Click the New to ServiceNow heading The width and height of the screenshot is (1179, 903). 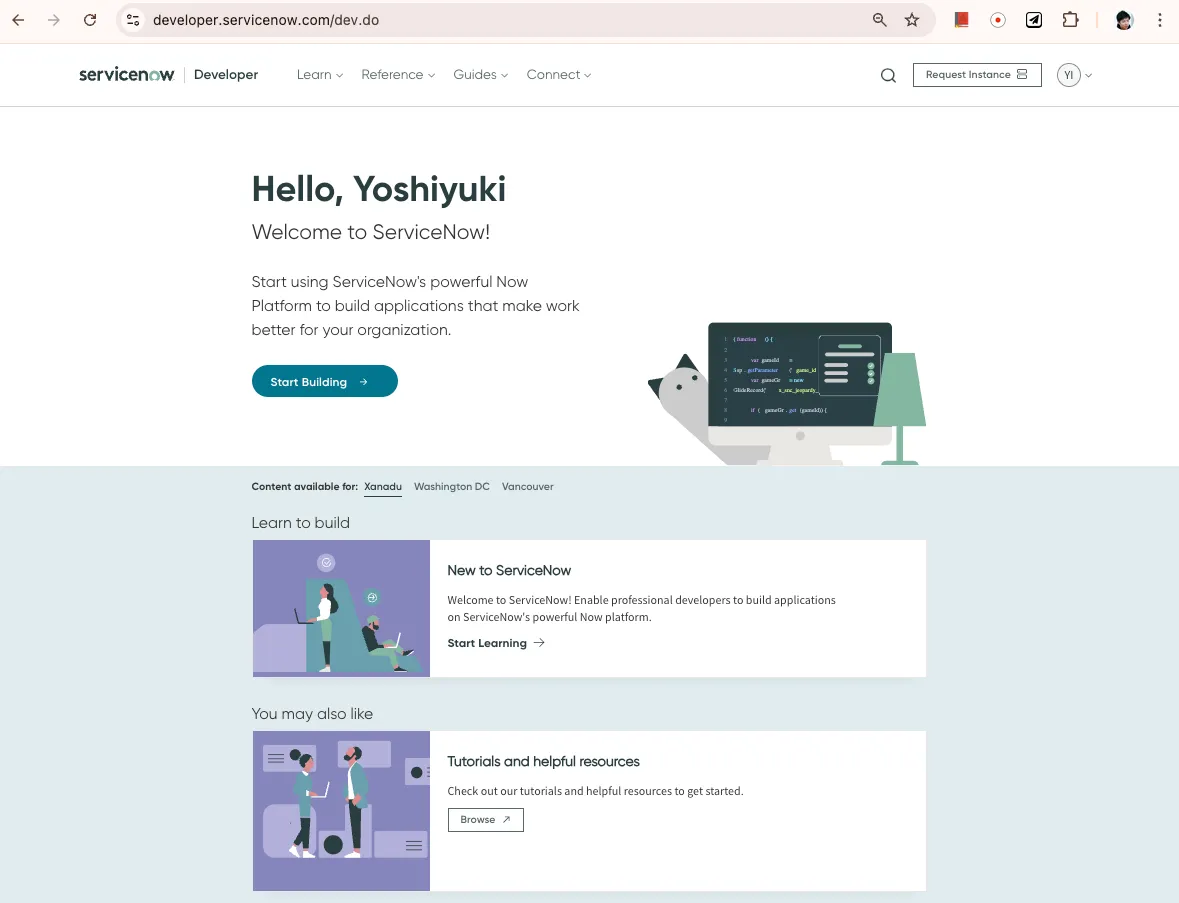[508, 570]
